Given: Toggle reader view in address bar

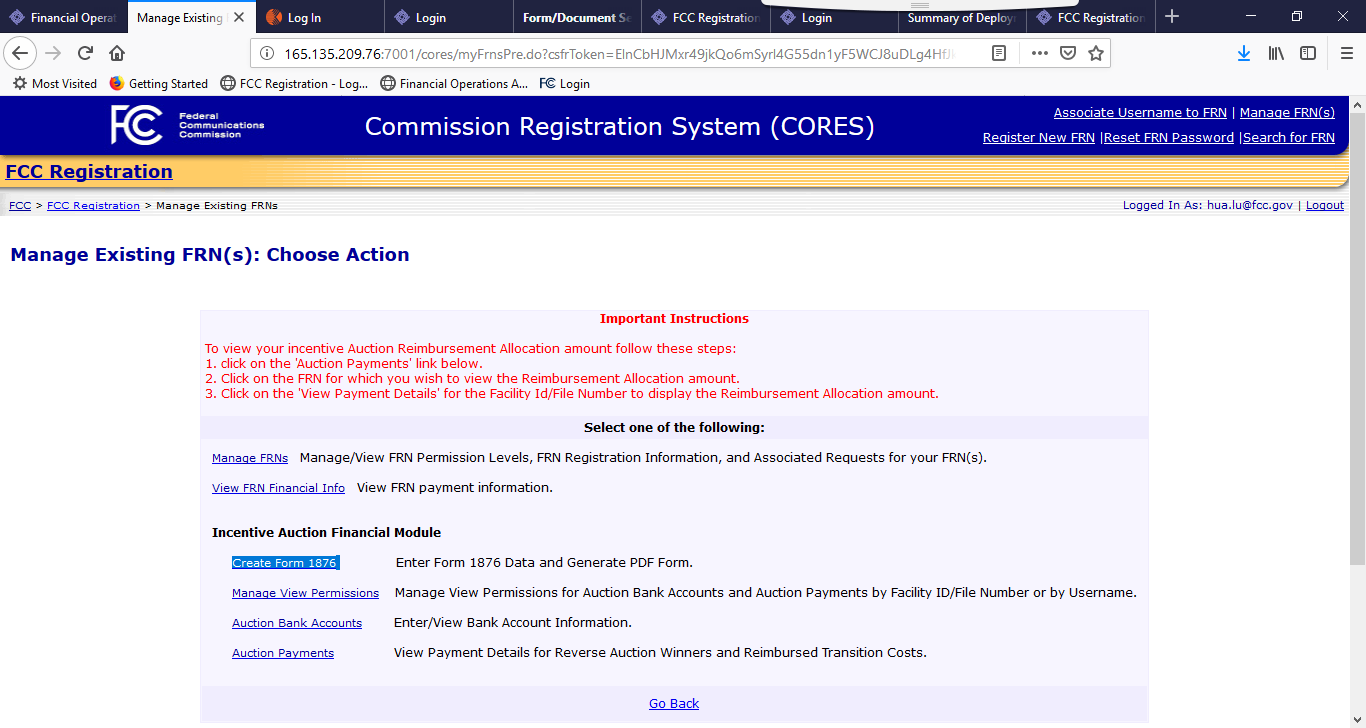Looking at the screenshot, I should pos(999,53).
